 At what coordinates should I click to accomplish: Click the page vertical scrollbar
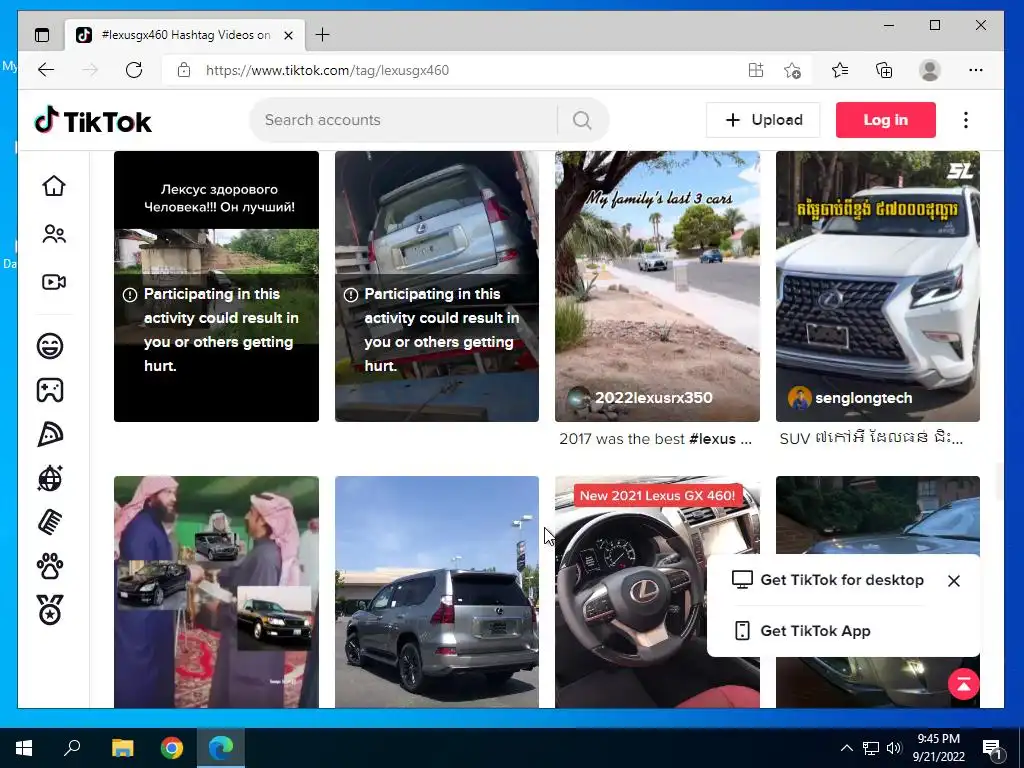(x=999, y=481)
